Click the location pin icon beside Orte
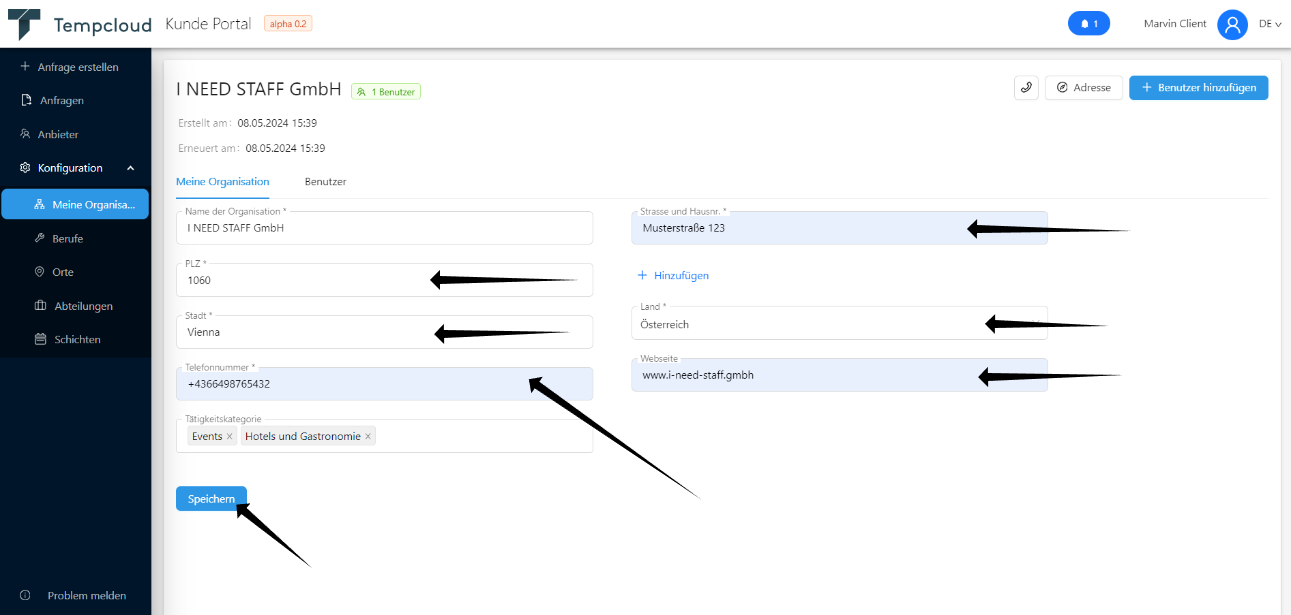This screenshot has height=615, width=1291. pos(40,272)
